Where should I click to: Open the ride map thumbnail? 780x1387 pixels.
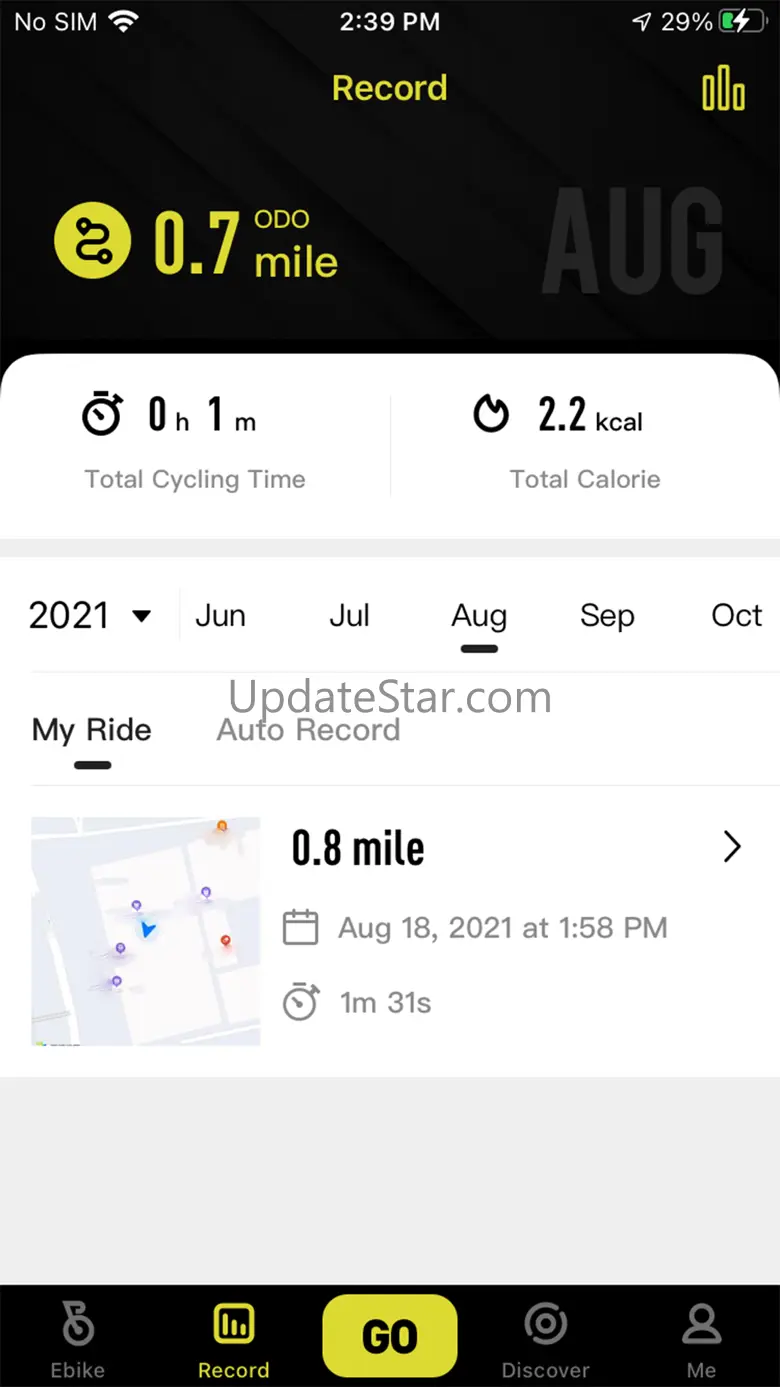[x=146, y=931]
